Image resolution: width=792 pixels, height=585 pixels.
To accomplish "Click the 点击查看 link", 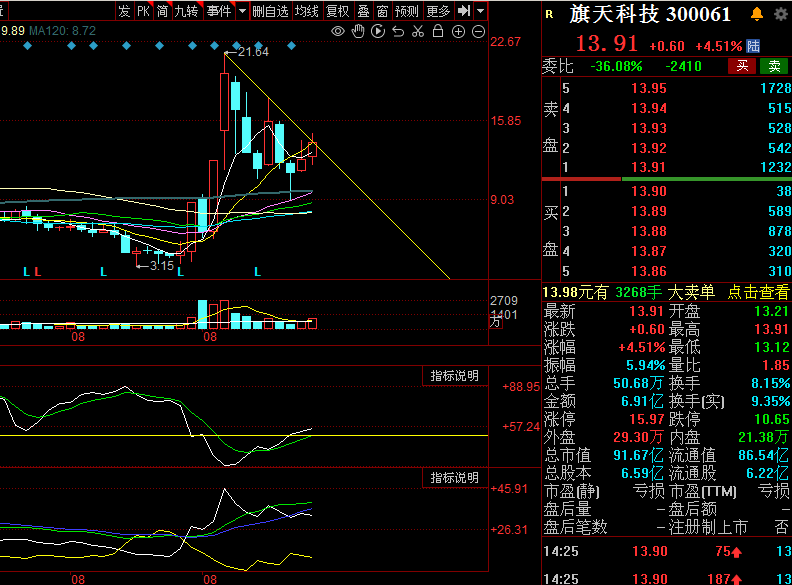I will point(758,292).
